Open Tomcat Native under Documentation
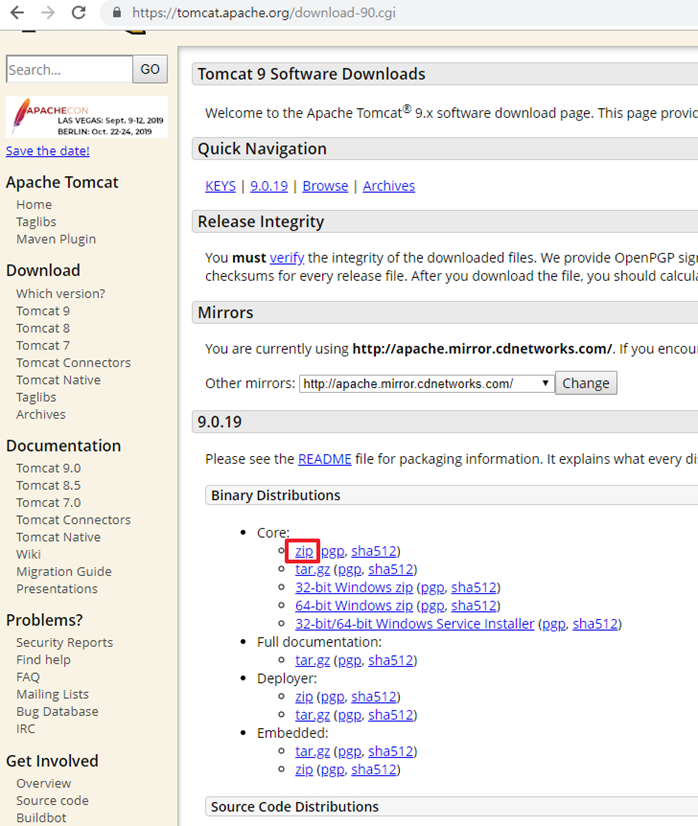The image size is (698, 826). click(58, 537)
